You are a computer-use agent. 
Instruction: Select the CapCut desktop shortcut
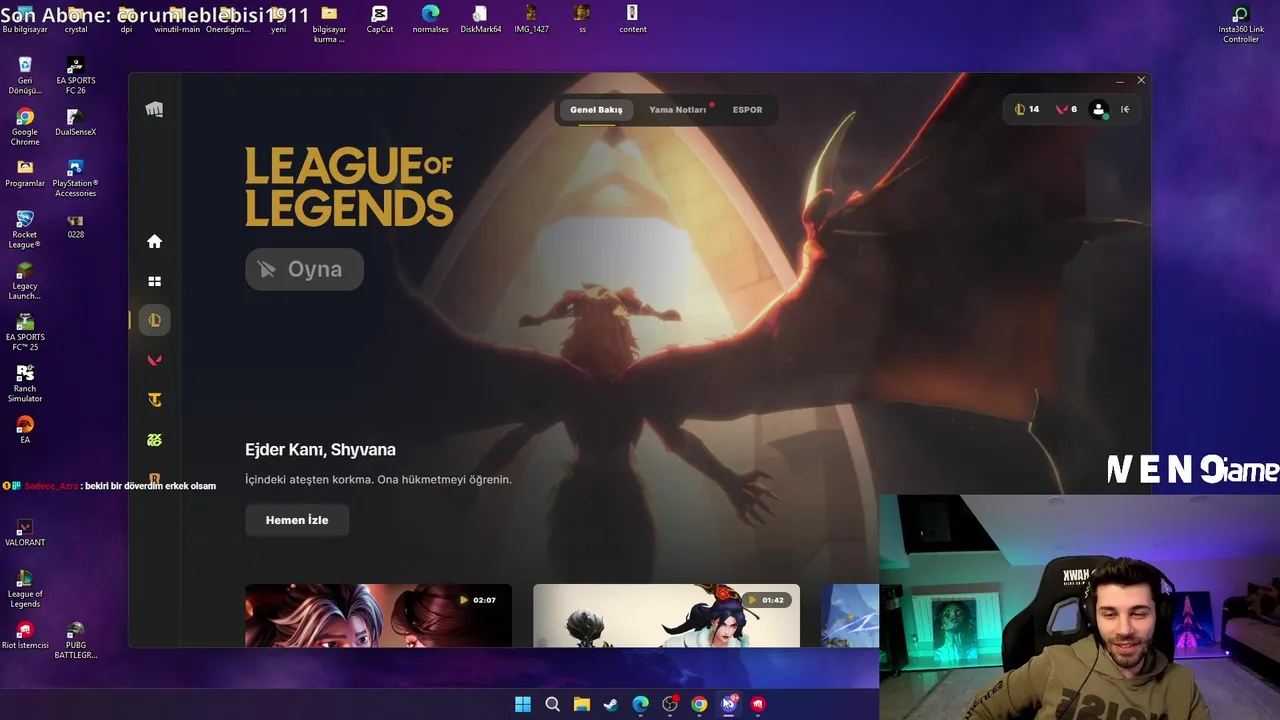(379, 19)
